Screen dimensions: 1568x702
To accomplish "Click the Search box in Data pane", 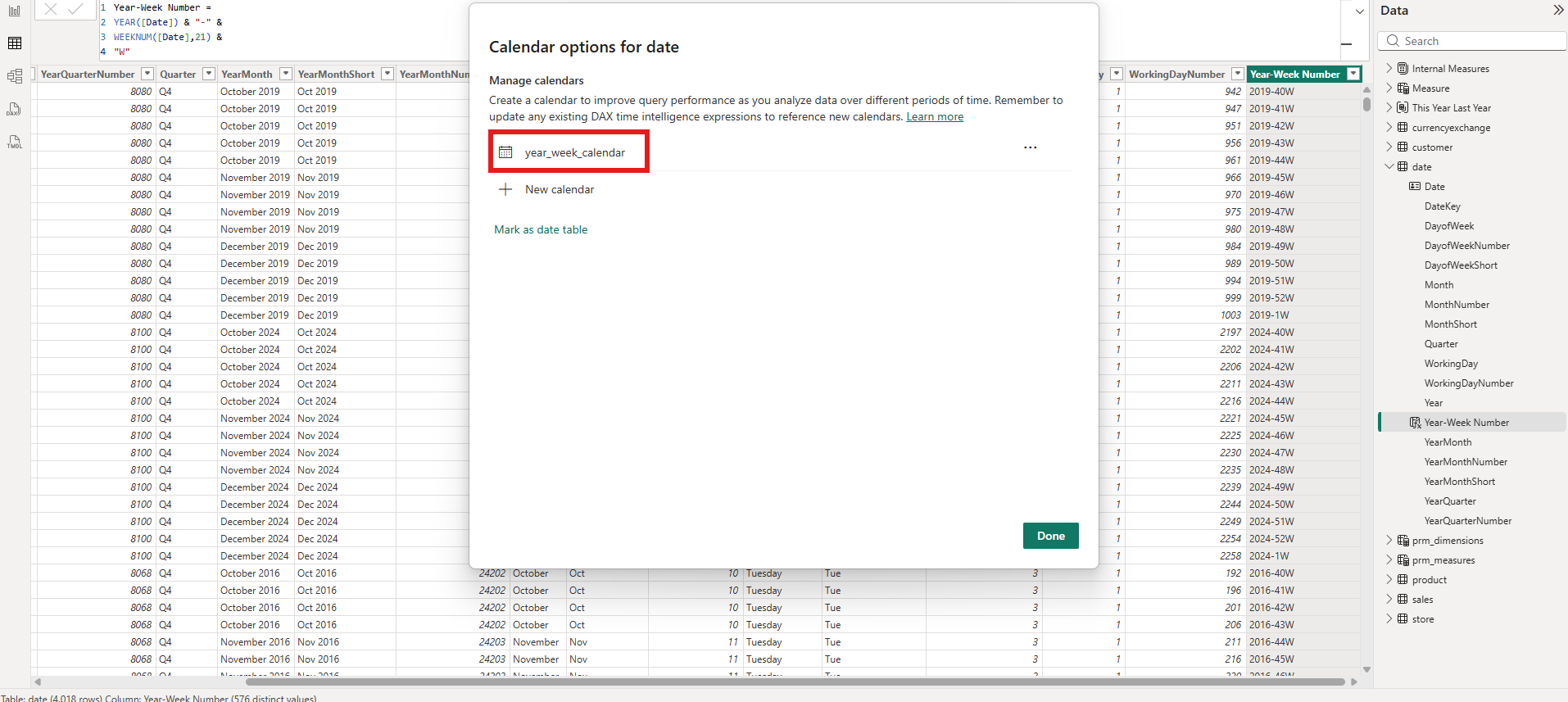I will [x=1472, y=41].
